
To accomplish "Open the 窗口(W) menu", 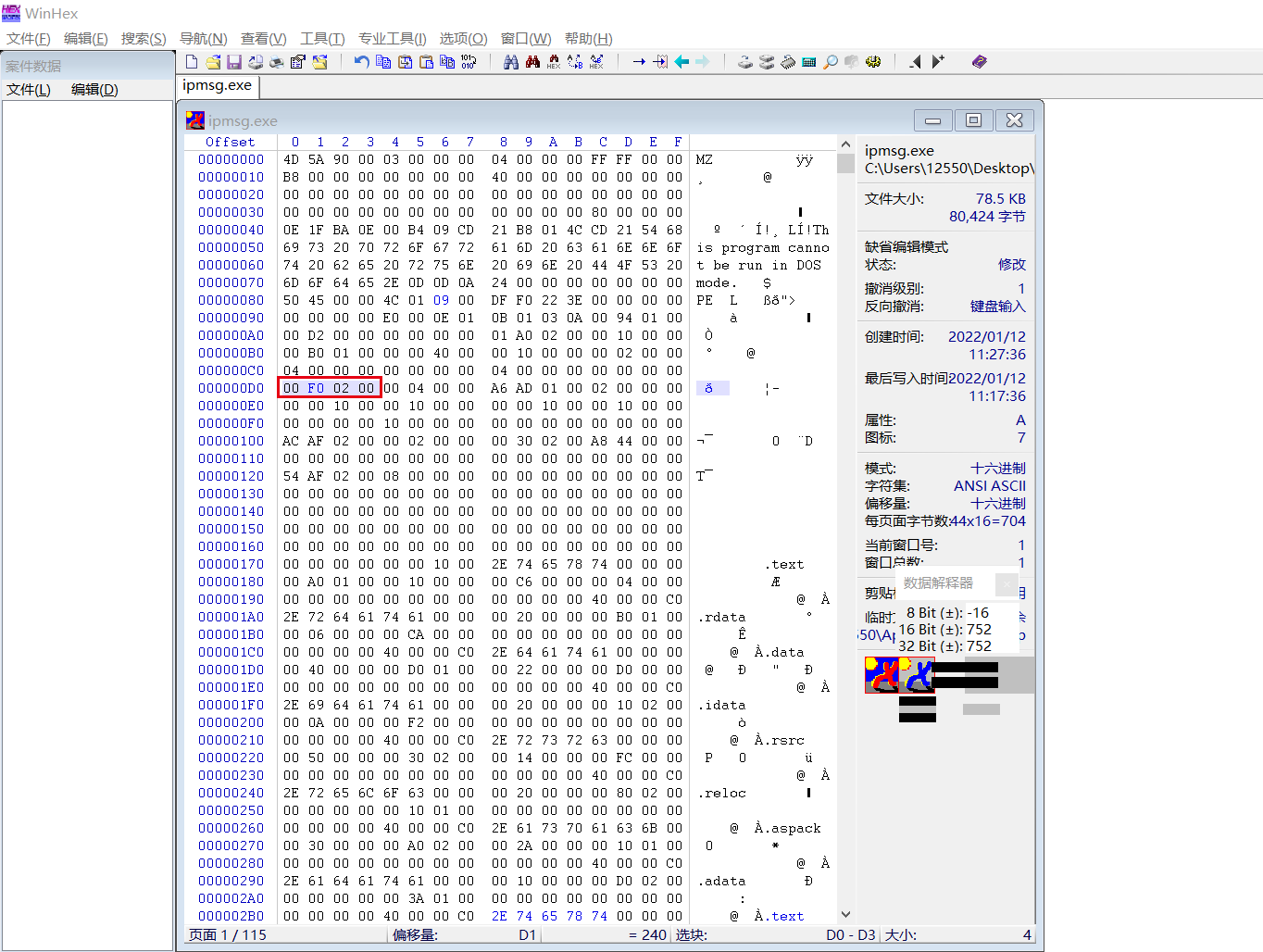I will [526, 39].
